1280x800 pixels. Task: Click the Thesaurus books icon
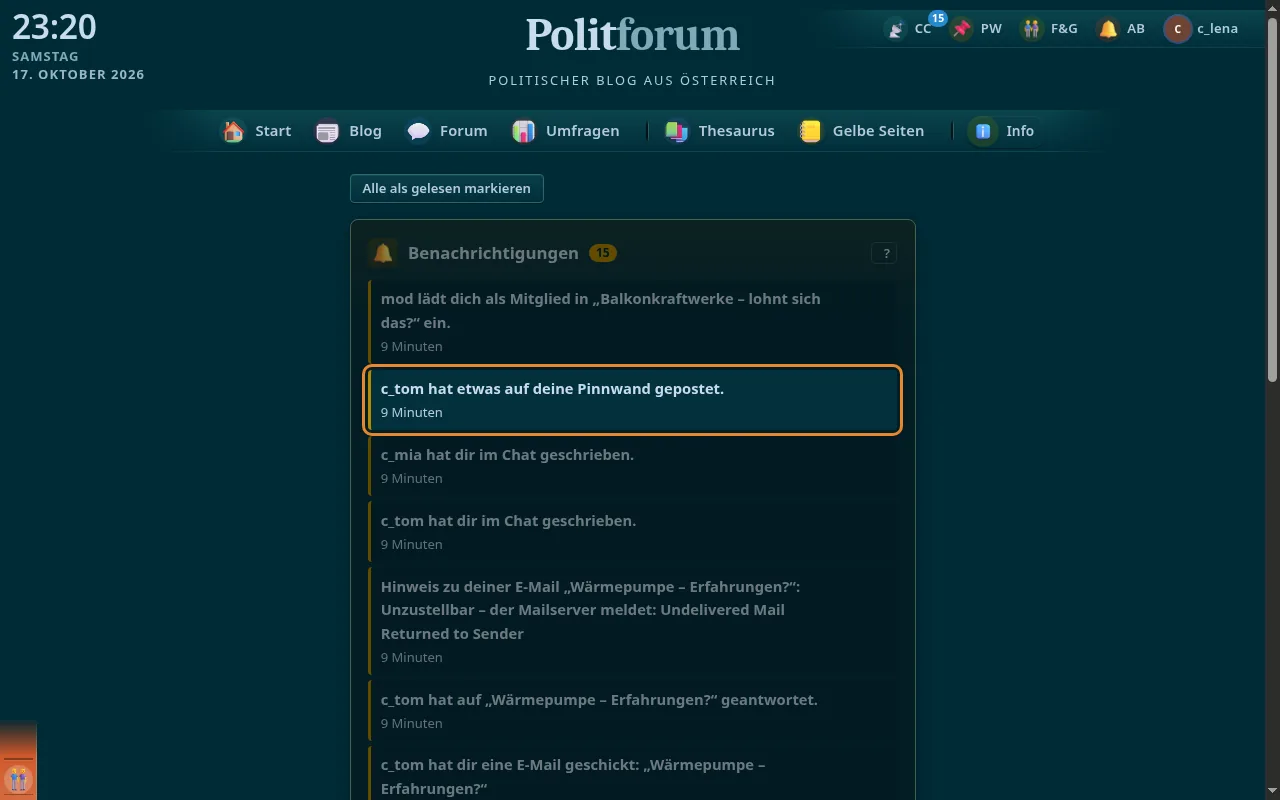677,131
